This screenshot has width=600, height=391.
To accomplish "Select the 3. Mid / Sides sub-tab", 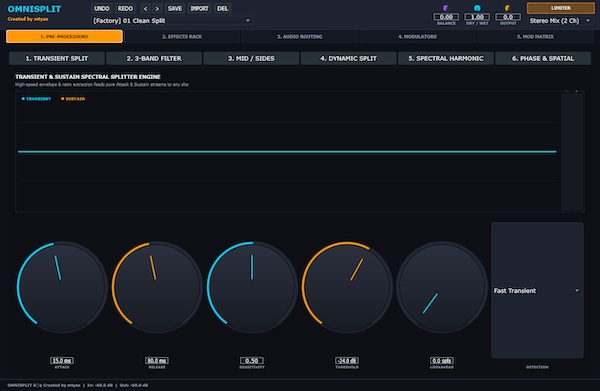I will [x=251, y=59].
